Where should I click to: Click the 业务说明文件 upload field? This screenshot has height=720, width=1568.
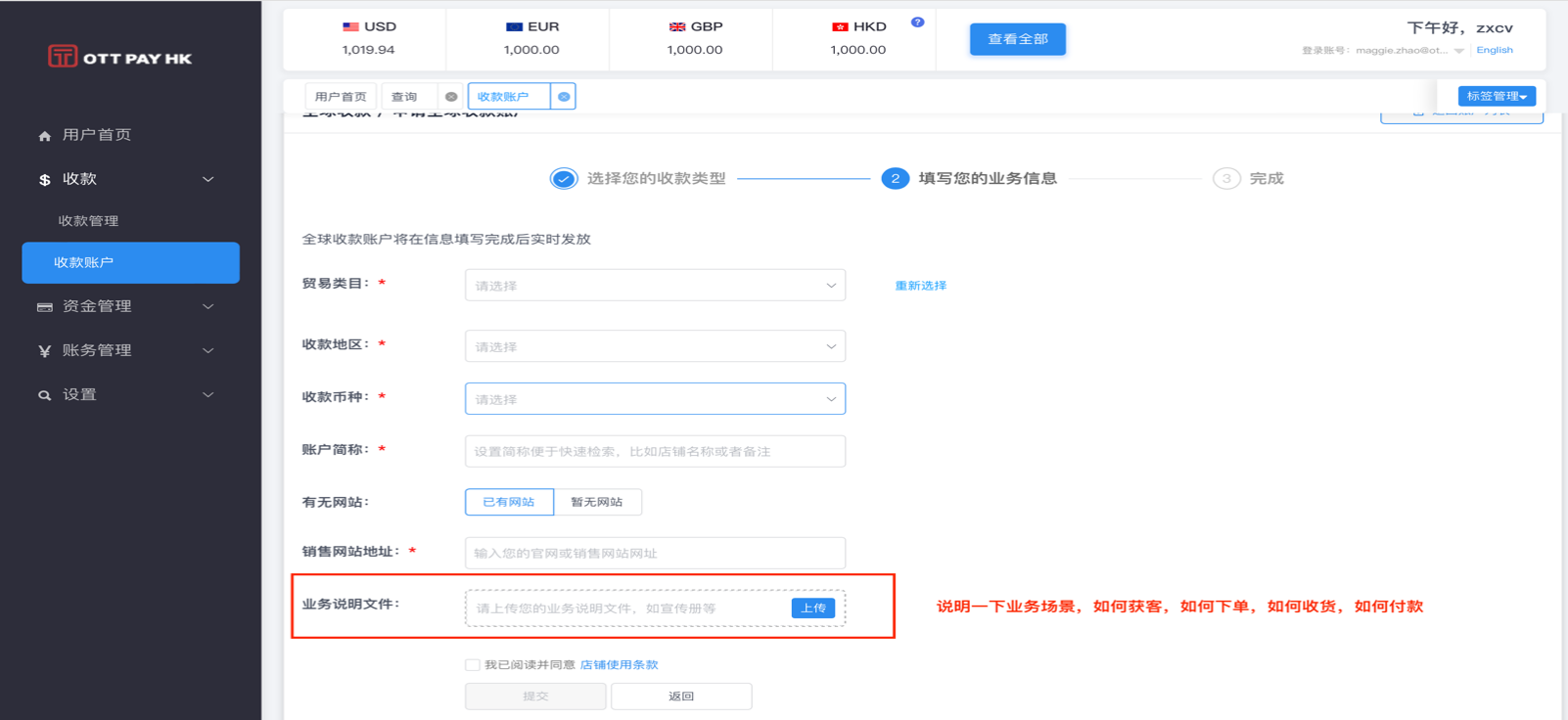tap(655, 607)
